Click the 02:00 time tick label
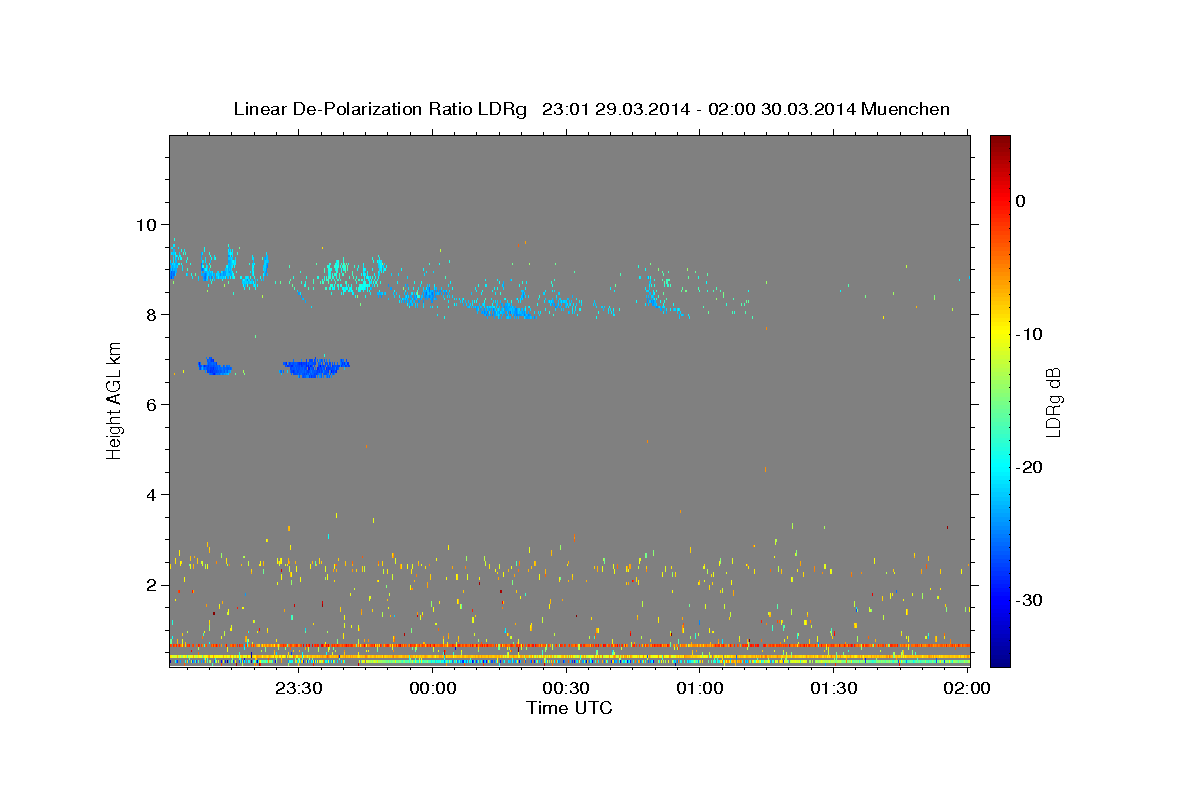 click(967, 688)
